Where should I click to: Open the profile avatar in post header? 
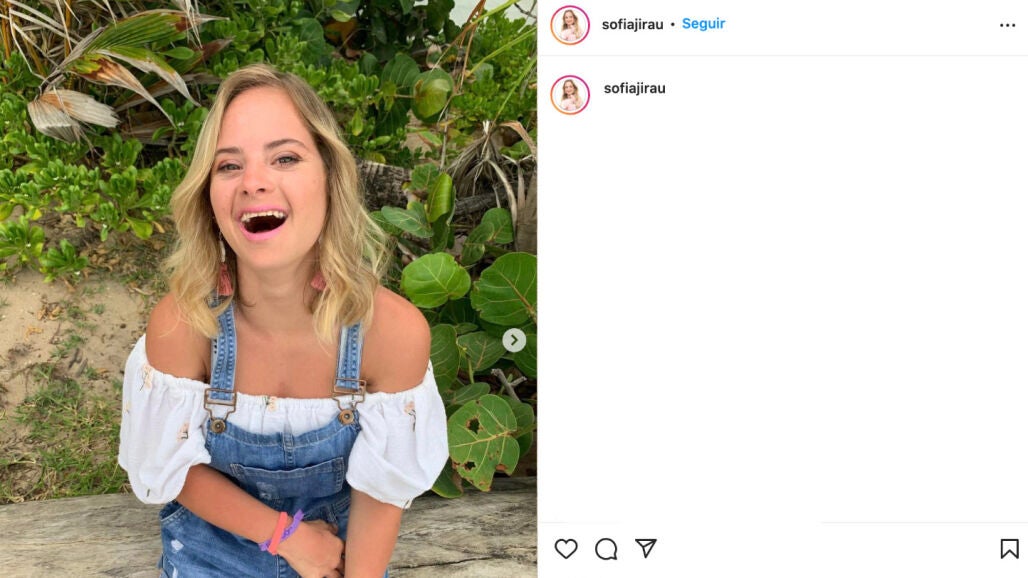click(570, 25)
